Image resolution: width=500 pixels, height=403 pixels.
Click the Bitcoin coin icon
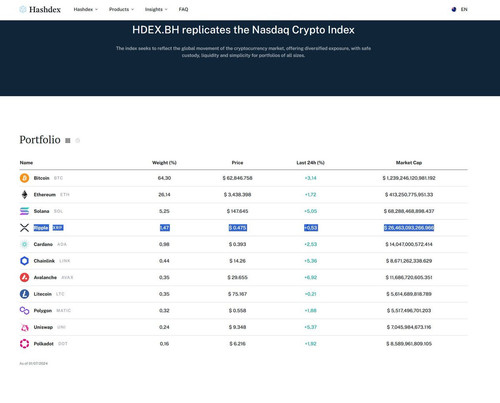point(24,178)
